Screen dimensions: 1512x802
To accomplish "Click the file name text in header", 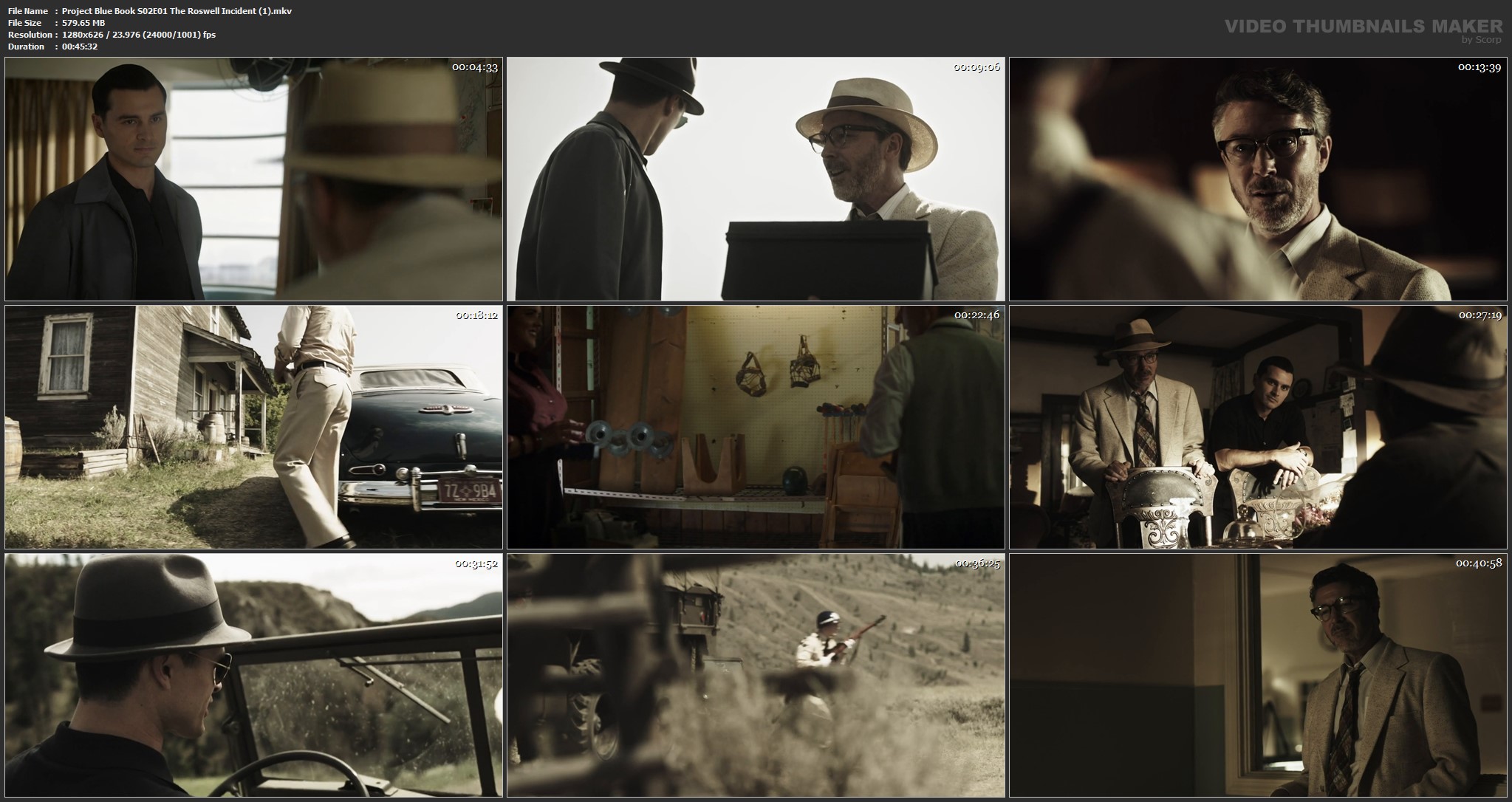I will coord(177,11).
